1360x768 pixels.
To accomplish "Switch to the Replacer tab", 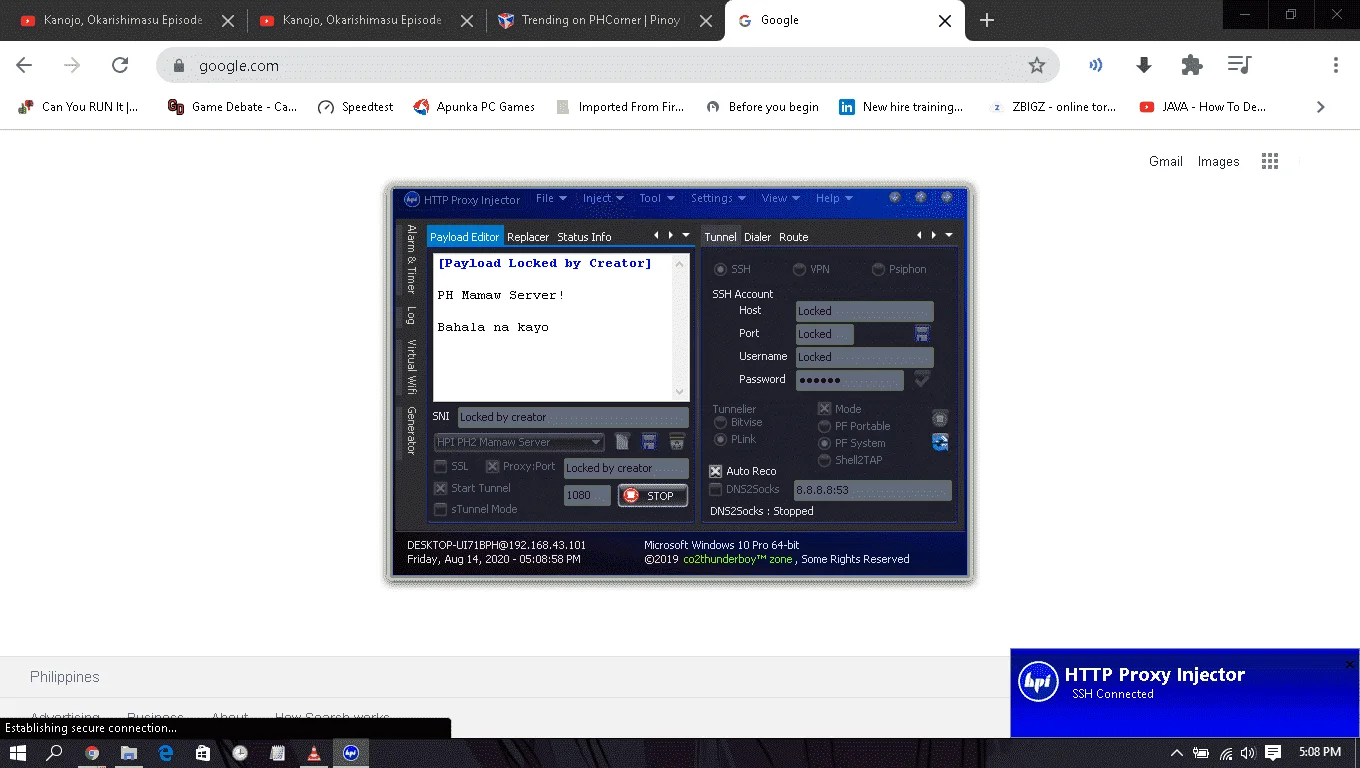I will click(528, 237).
